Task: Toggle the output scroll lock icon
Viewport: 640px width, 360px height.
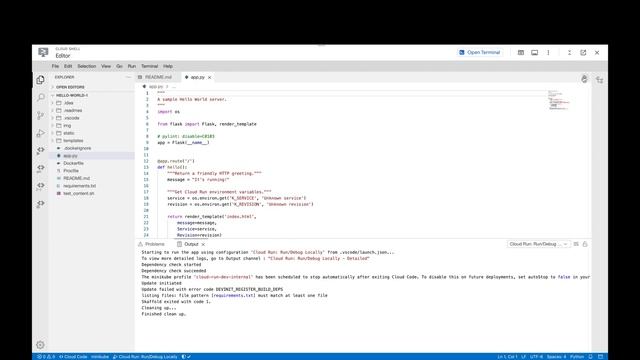Action: click(585, 244)
